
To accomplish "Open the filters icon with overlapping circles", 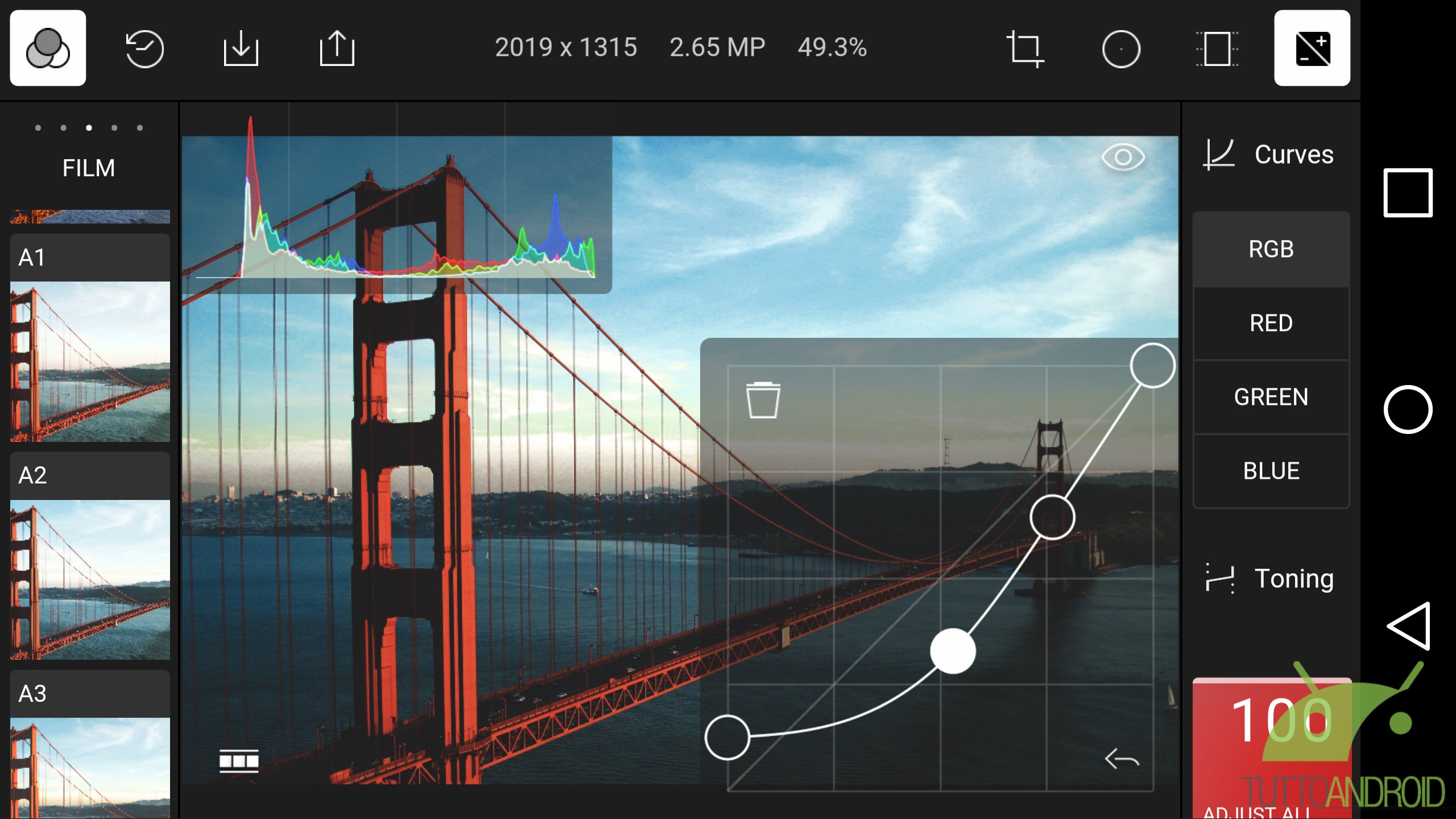I will [48, 48].
